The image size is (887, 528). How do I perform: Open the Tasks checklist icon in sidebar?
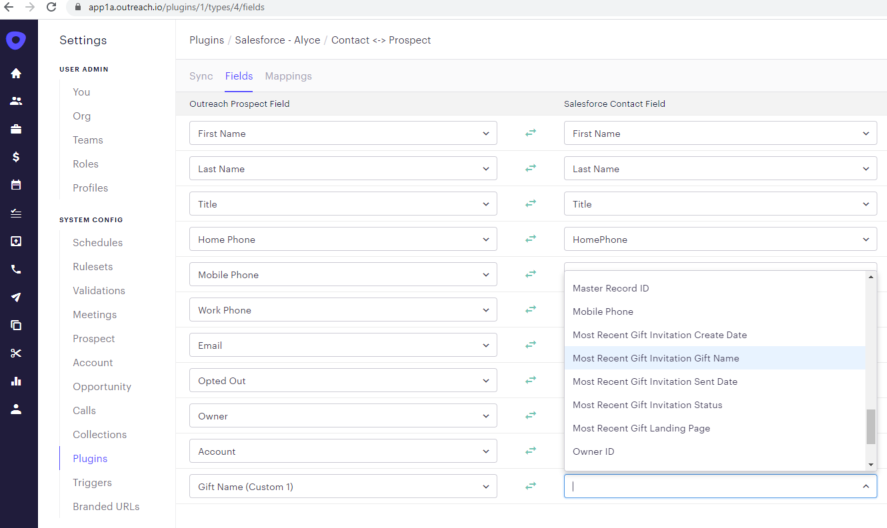click(16, 213)
